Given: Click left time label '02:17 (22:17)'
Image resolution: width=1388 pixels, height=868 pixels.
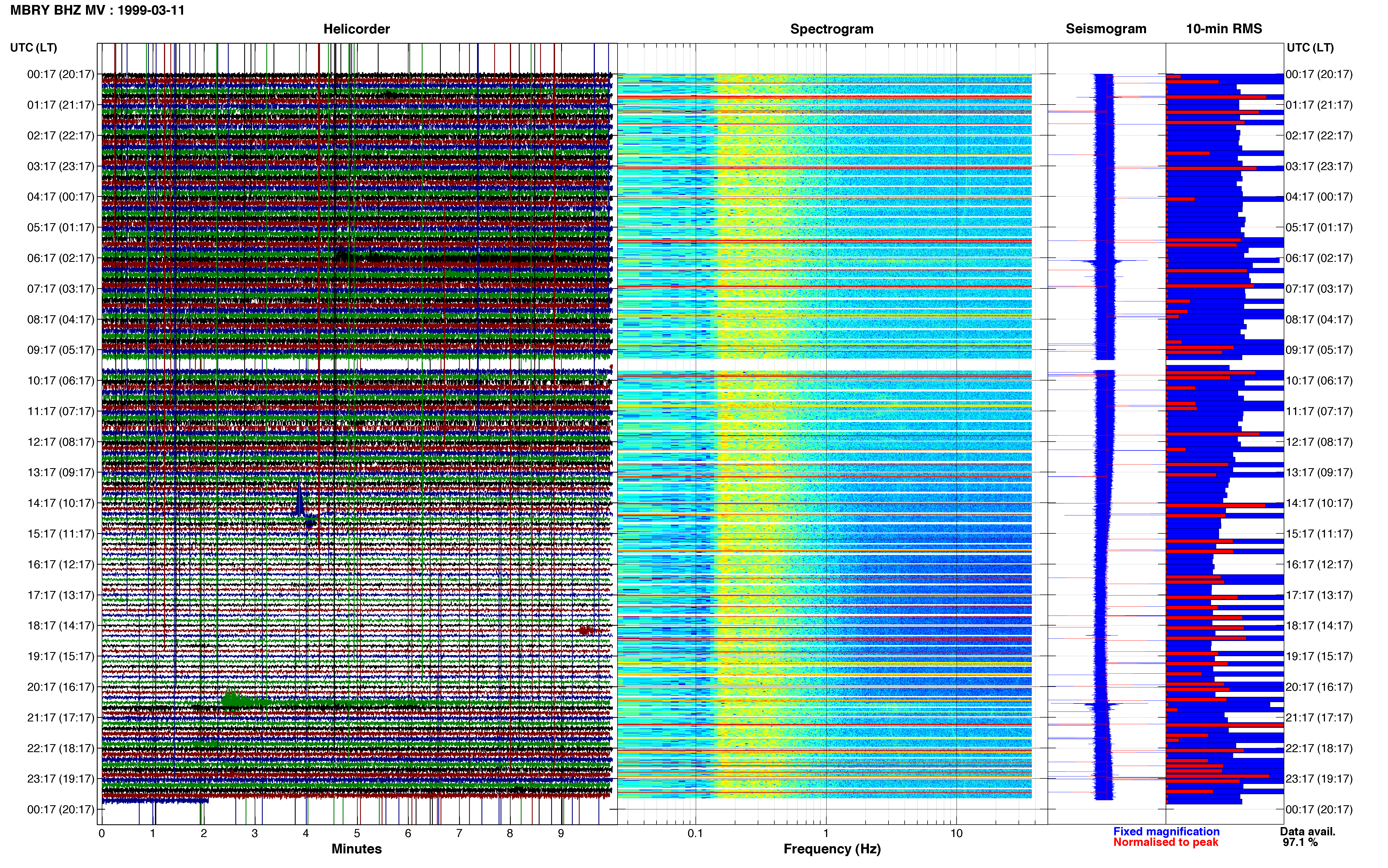Looking at the screenshot, I should [x=61, y=135].
